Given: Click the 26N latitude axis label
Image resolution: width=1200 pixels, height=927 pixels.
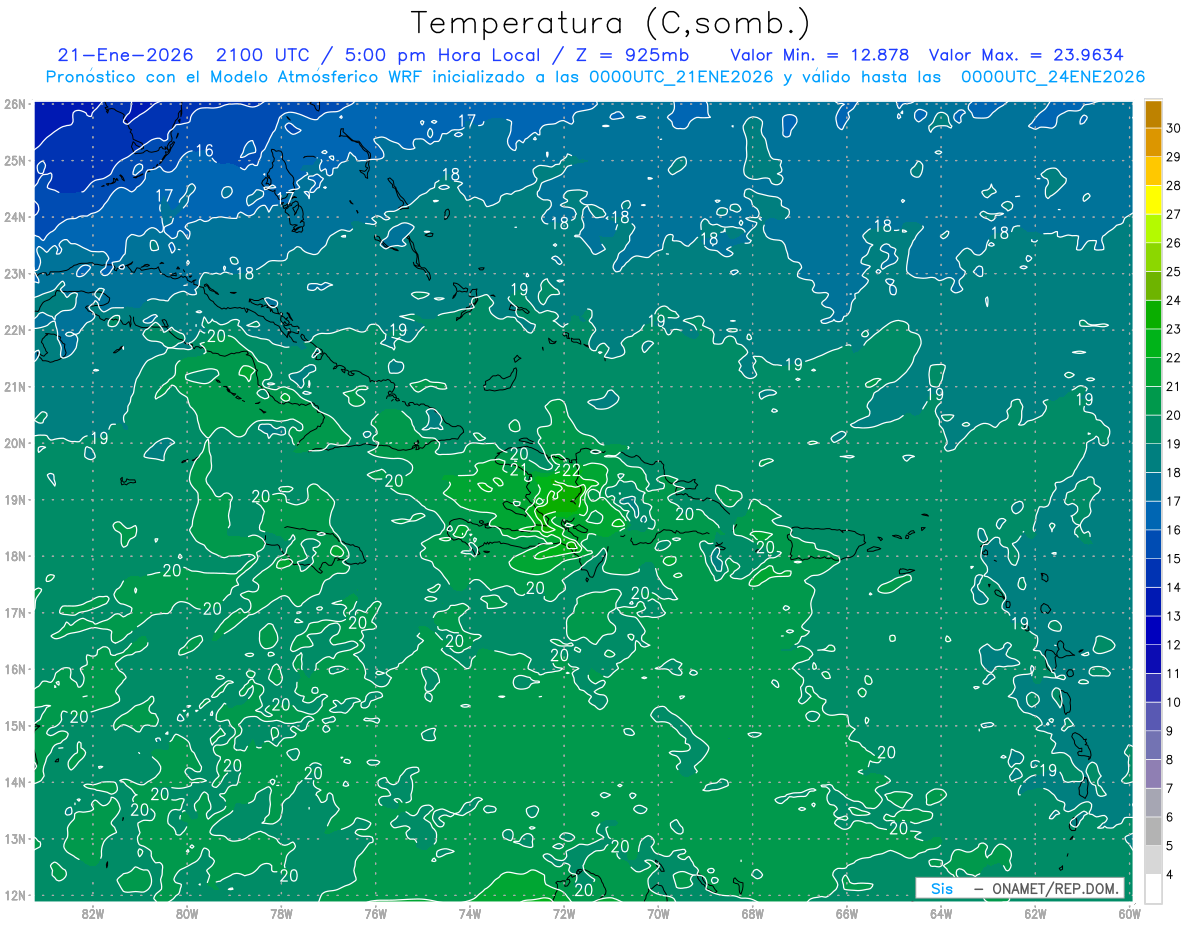Looking at the screenshot, I should coord(15,103).
